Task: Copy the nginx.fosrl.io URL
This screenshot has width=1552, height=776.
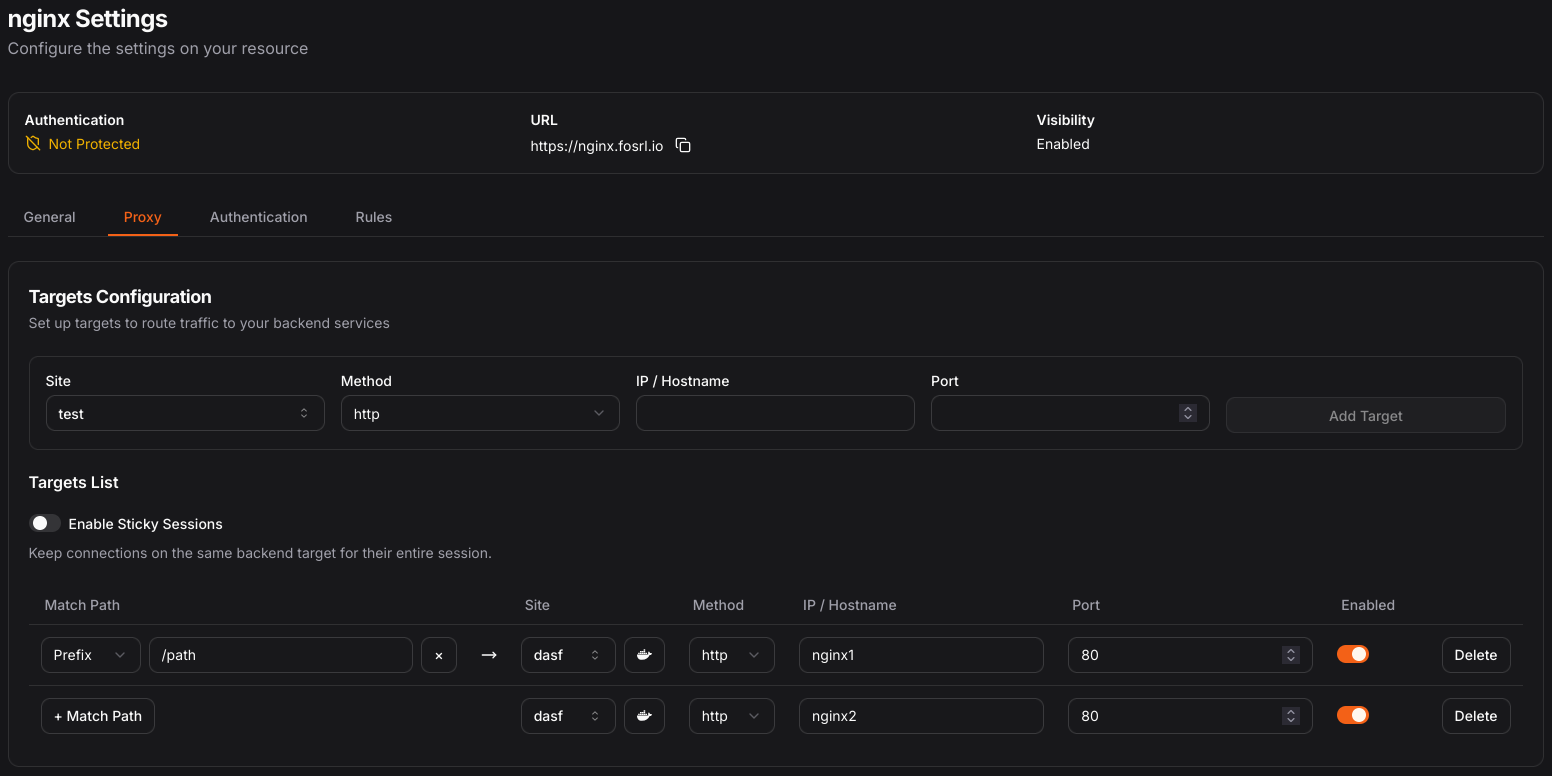Action: [x=683, y=146]
